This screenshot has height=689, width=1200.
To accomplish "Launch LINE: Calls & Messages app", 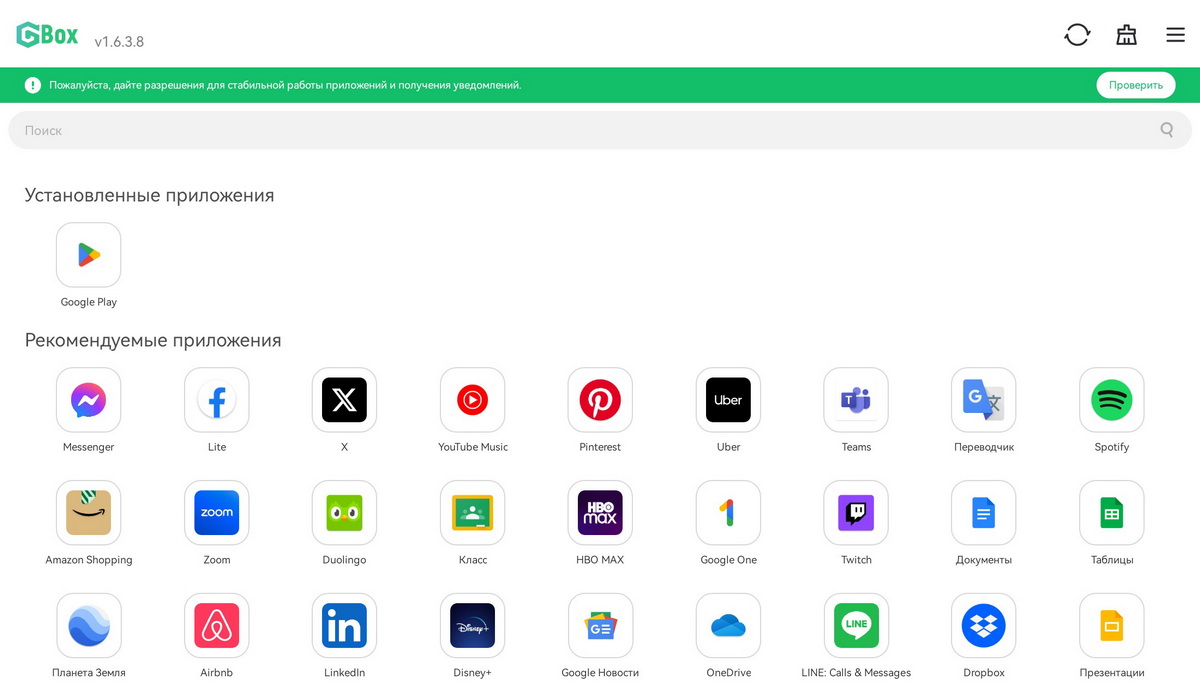I will 856,626.
